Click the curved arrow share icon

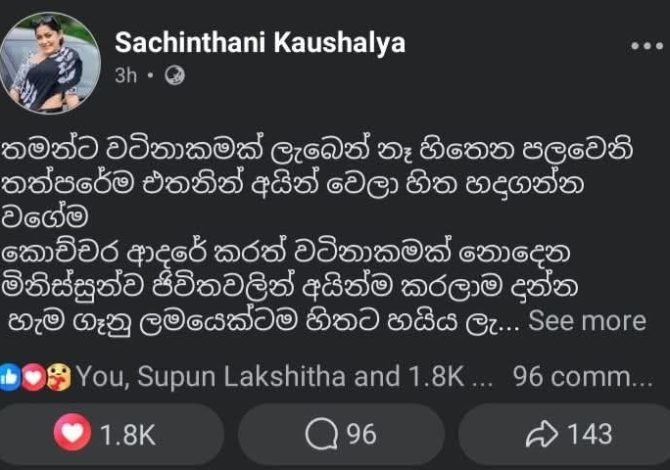542,434
